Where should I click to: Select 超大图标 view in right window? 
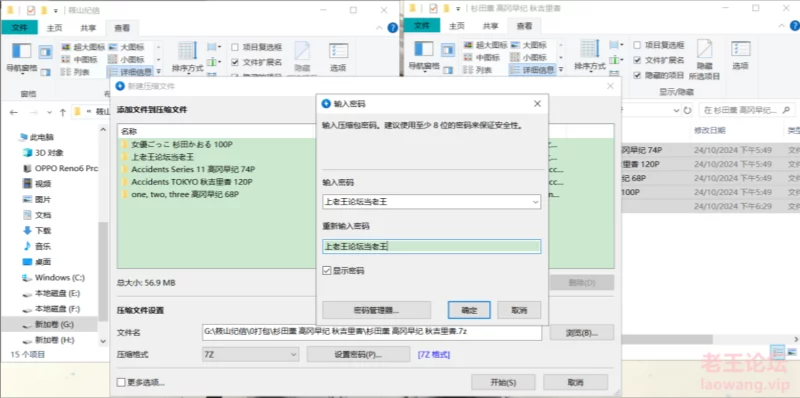click(486, 45)
